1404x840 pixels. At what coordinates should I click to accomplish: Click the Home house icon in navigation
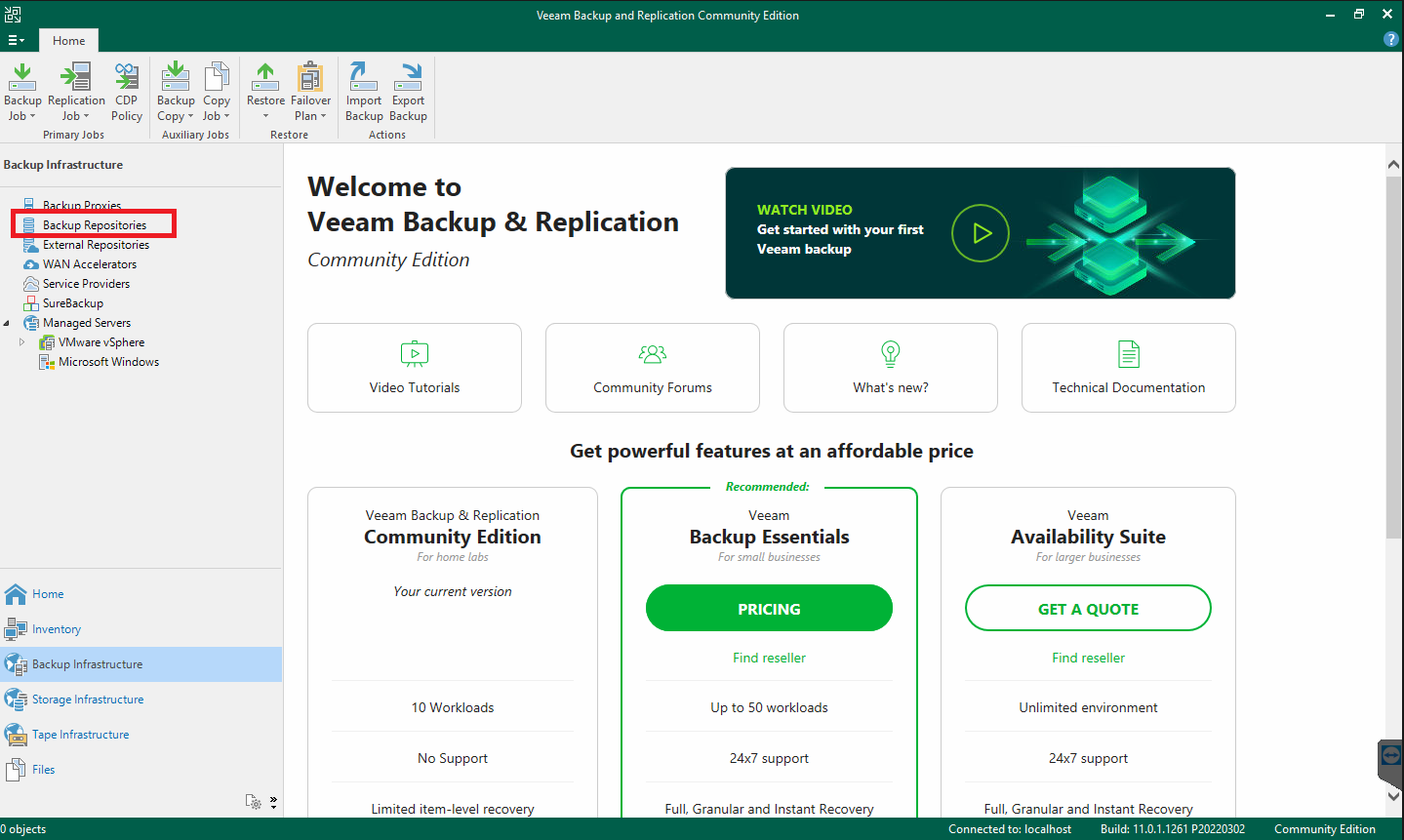(16, 594)
